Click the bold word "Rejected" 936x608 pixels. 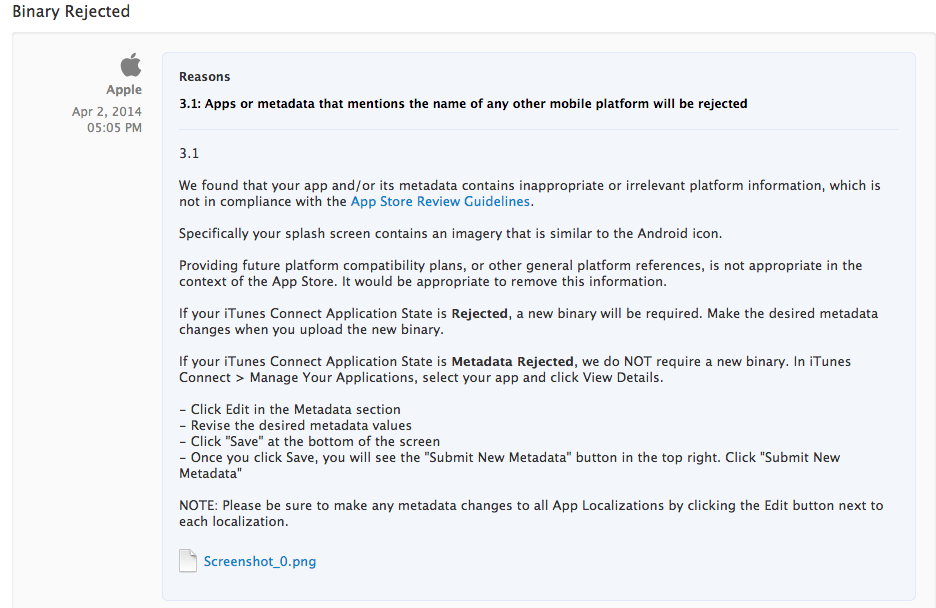(x=479, y=314)
